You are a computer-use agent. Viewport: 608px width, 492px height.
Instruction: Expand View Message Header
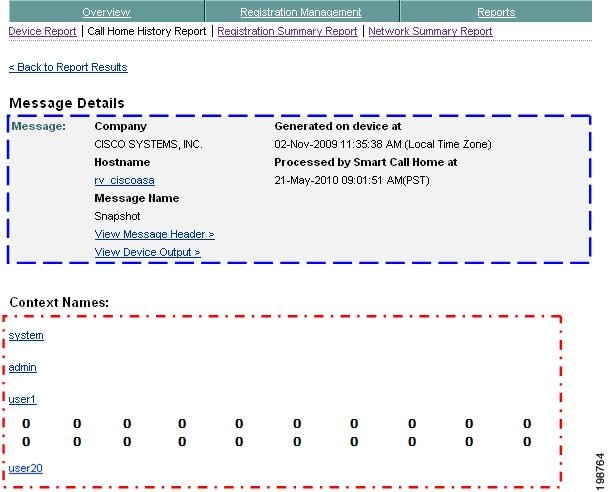click(x=155, y=234)
